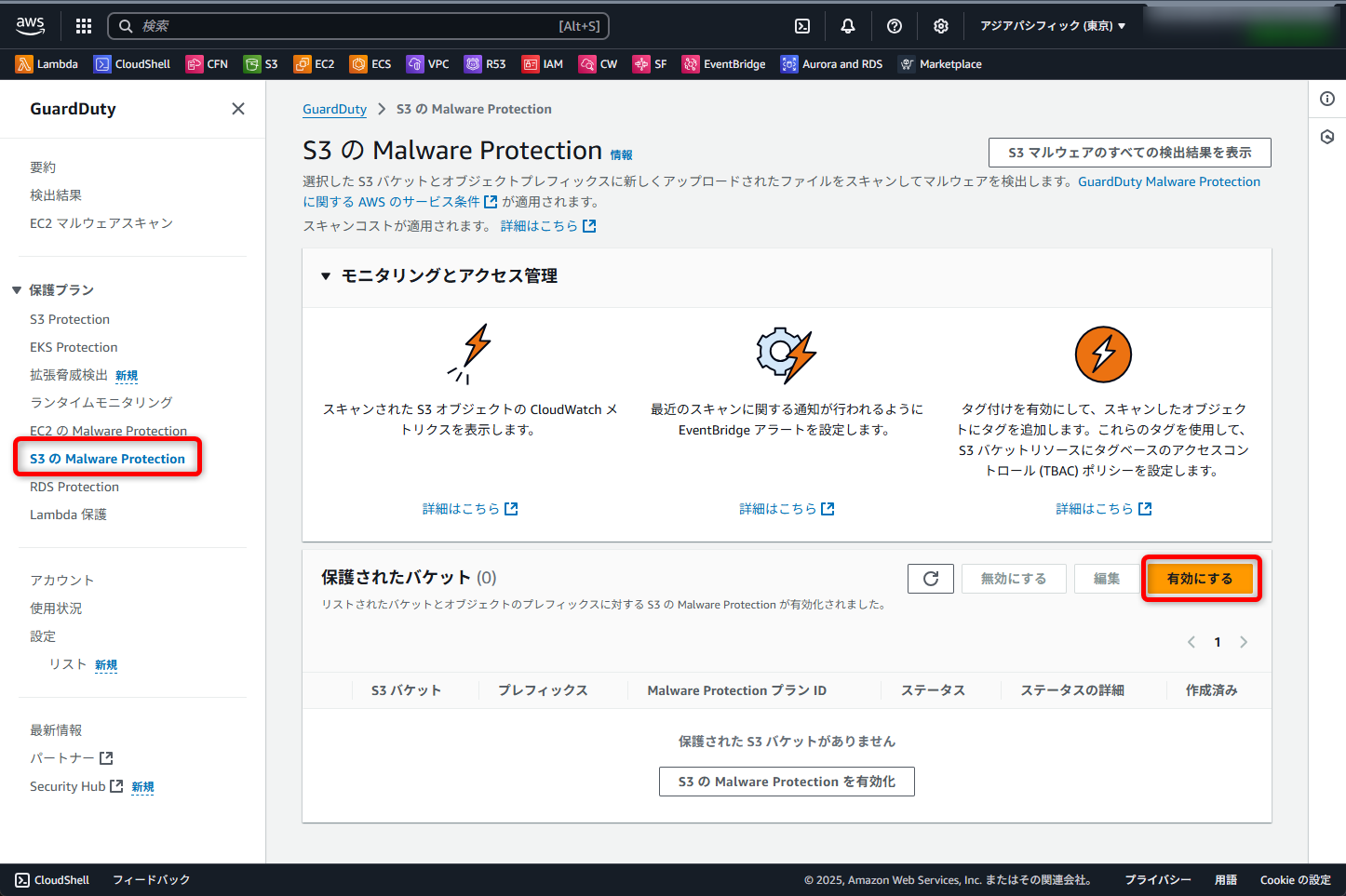
Task: Click S3 の Malware Protection を有効化 button
Action: tap(787, 782)
